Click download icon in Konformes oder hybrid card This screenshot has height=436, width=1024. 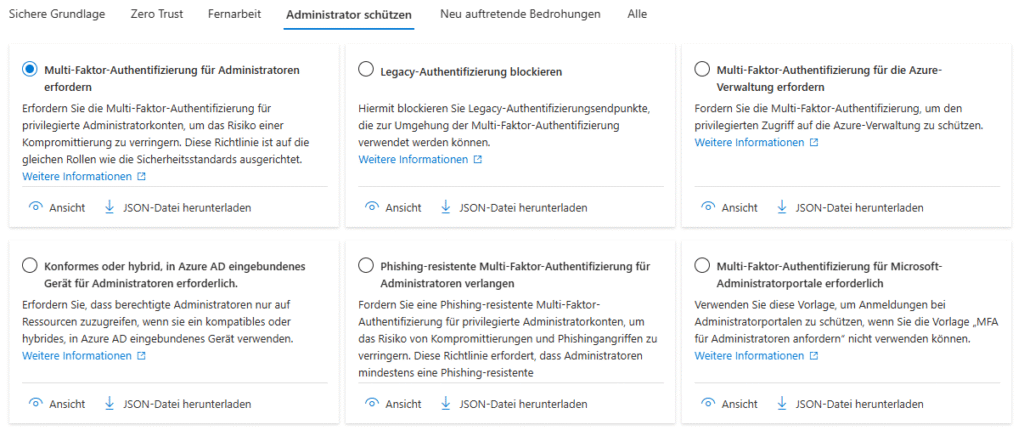click(x=110, y=404)
